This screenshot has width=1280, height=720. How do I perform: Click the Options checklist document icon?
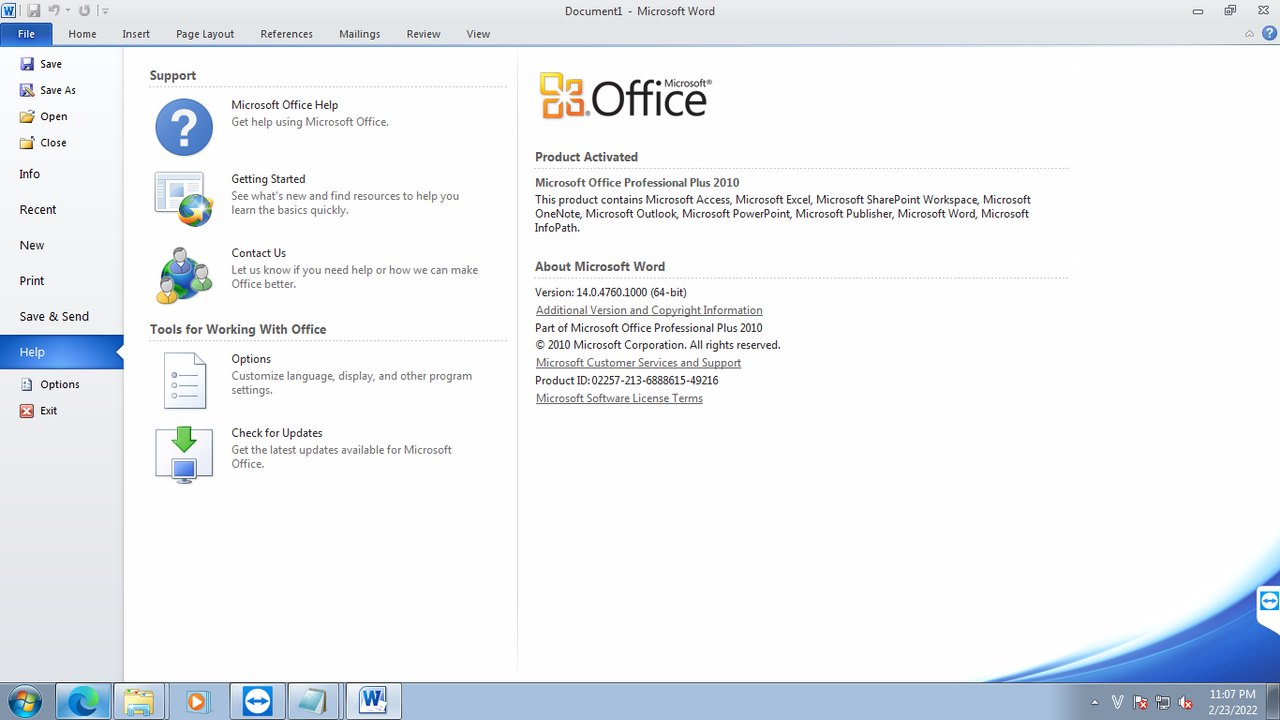pyautogui.click(x=184, y=380)
